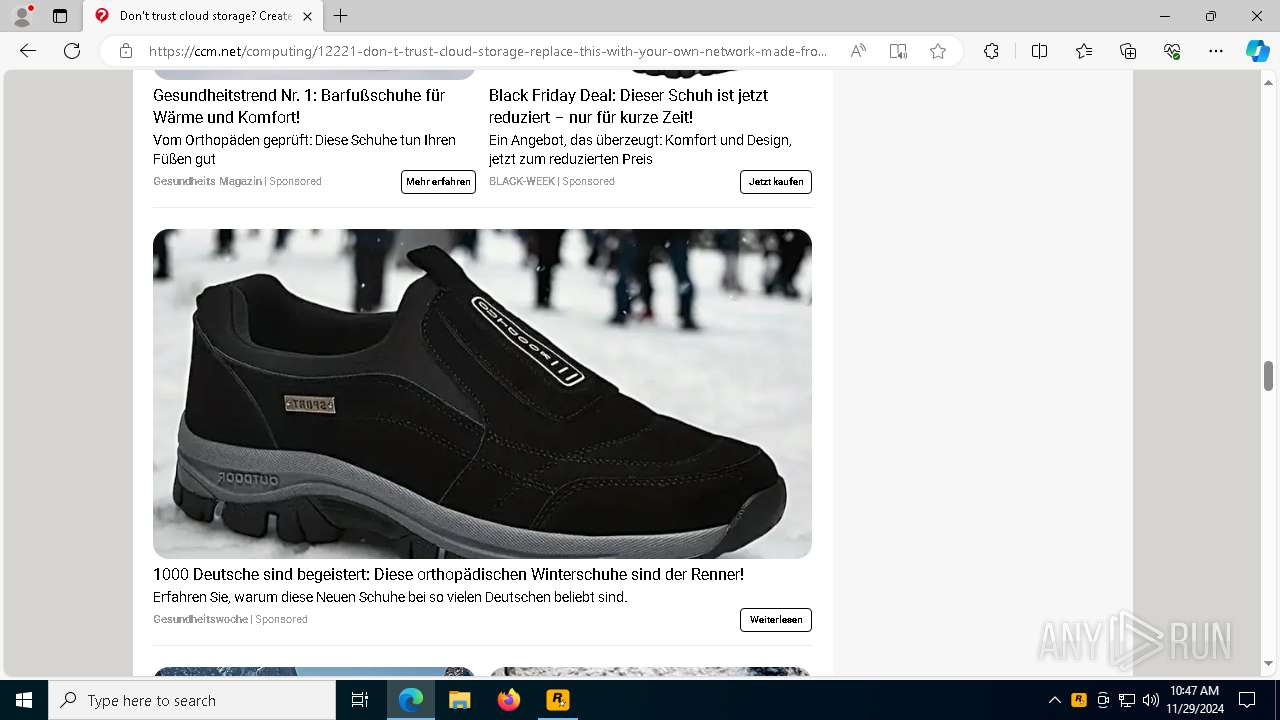
Task: Open a new tab with plus button
Action: (x=341, y=16)
